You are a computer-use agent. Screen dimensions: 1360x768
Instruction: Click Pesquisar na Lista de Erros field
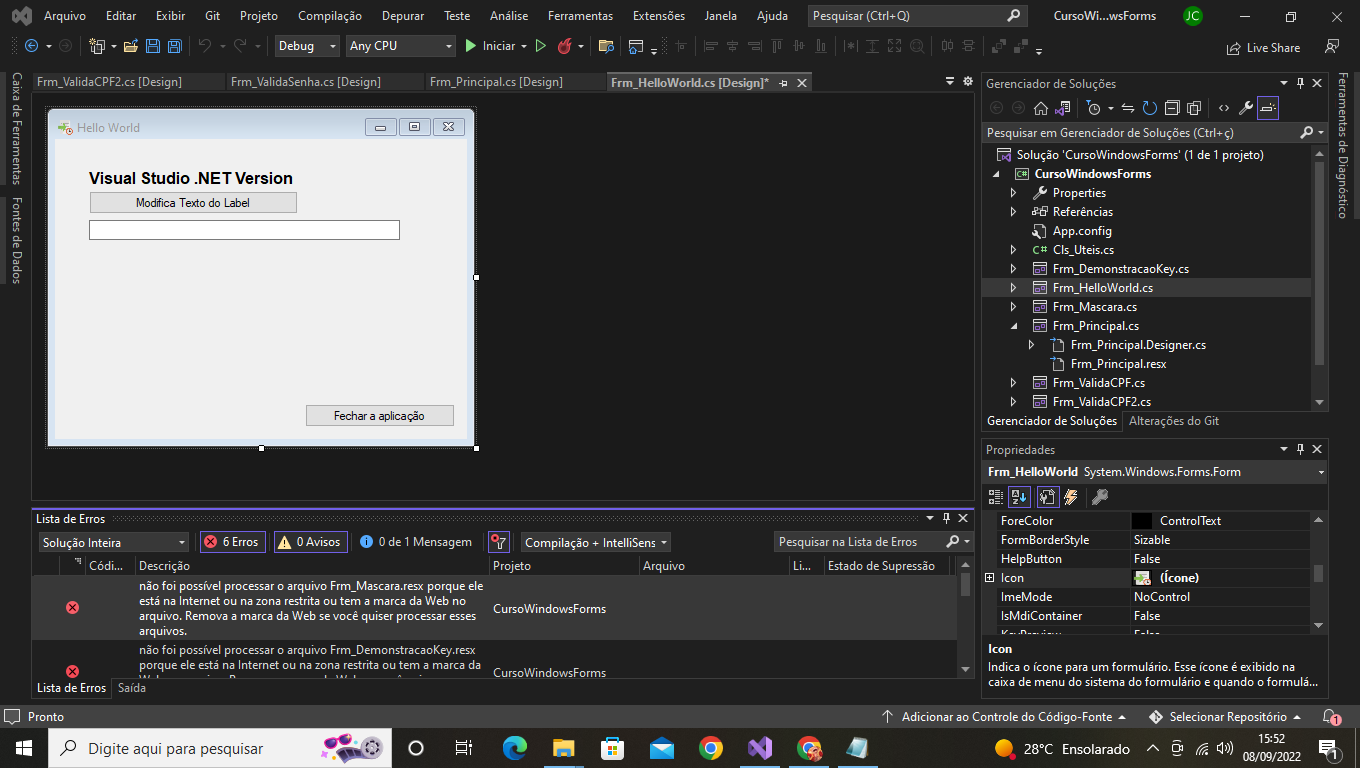click(873, 542)
